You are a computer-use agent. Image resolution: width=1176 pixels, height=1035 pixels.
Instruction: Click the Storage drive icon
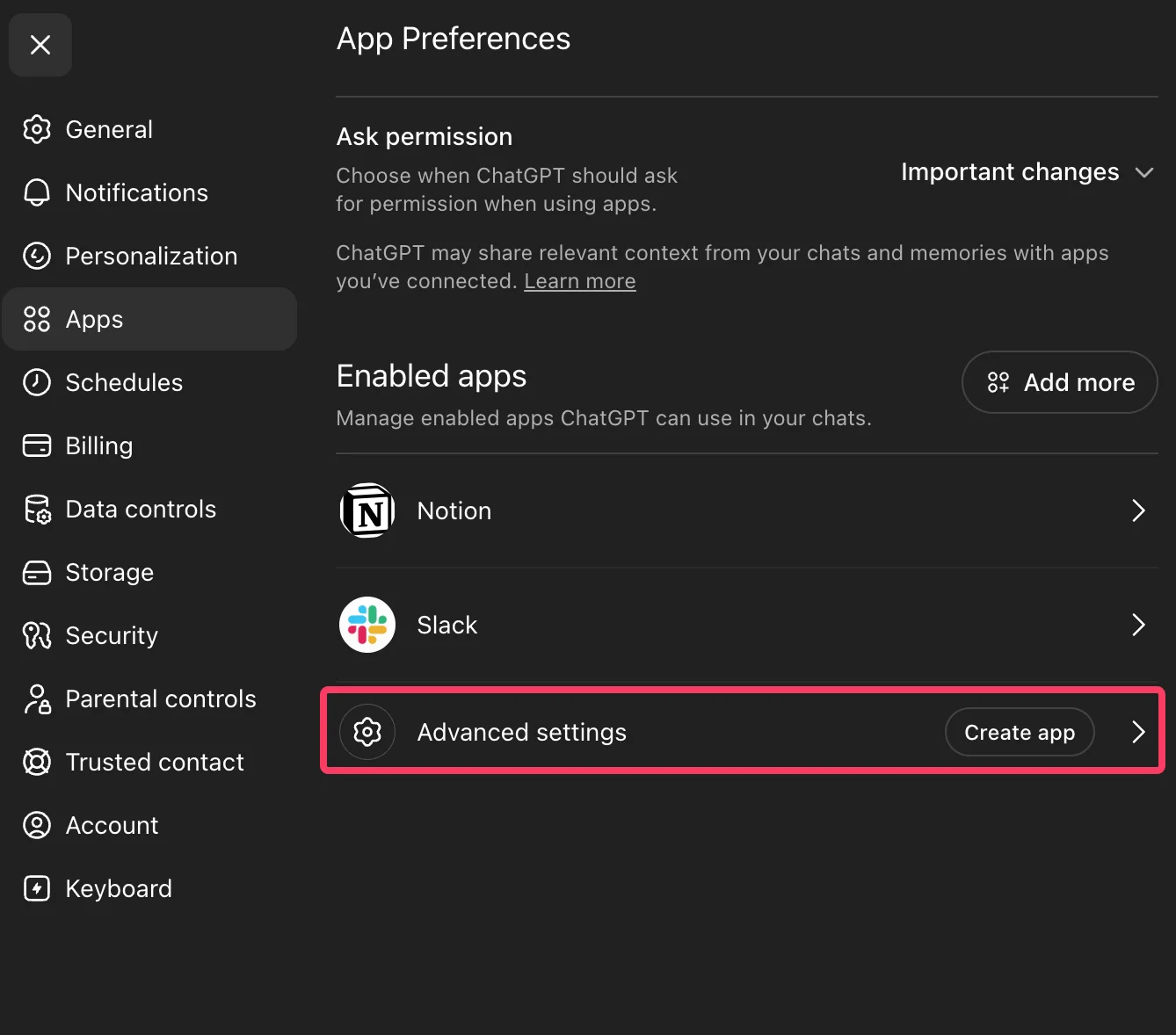(x=37, y=572)
